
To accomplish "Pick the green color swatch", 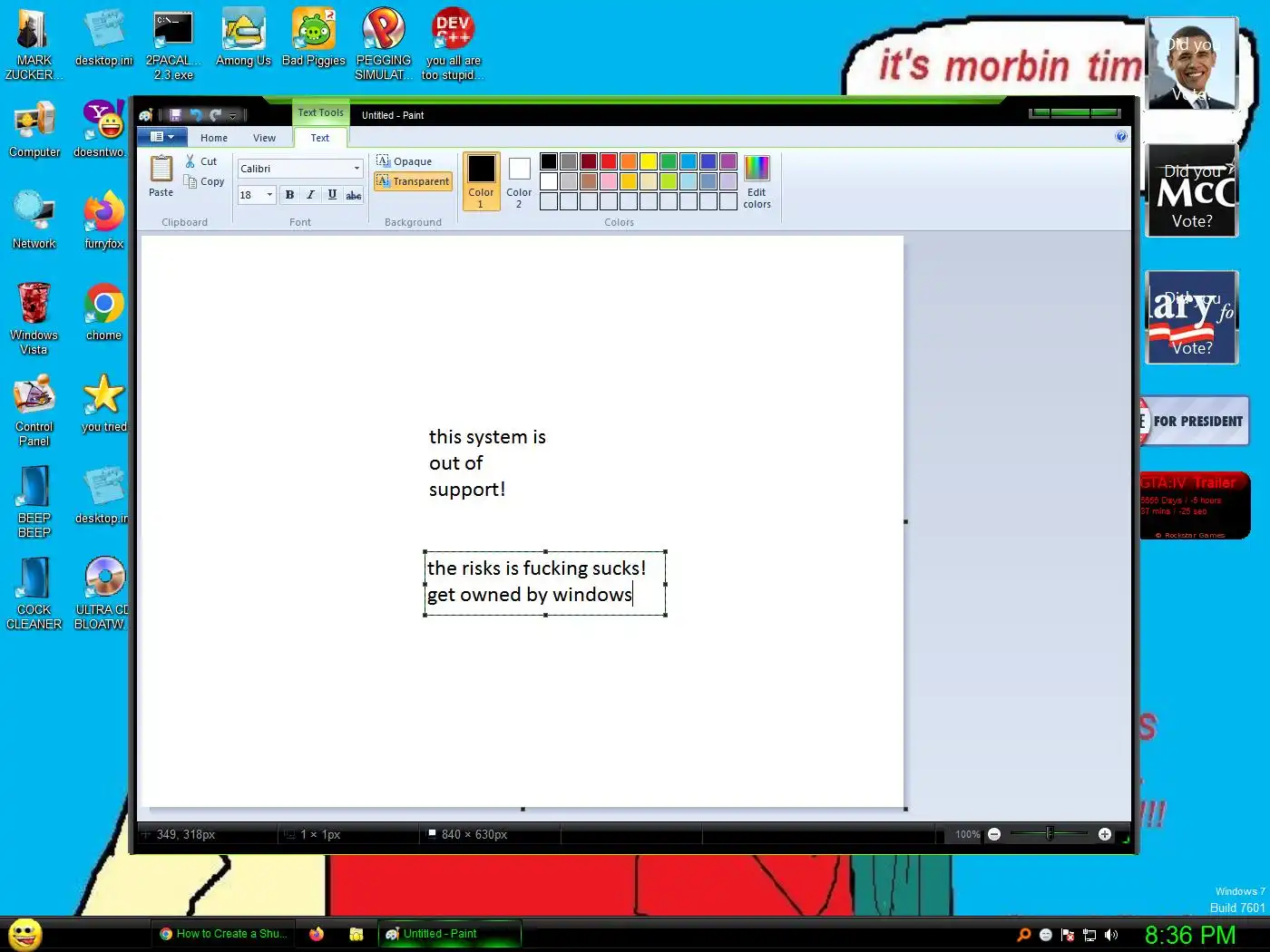I will point(669,161).
